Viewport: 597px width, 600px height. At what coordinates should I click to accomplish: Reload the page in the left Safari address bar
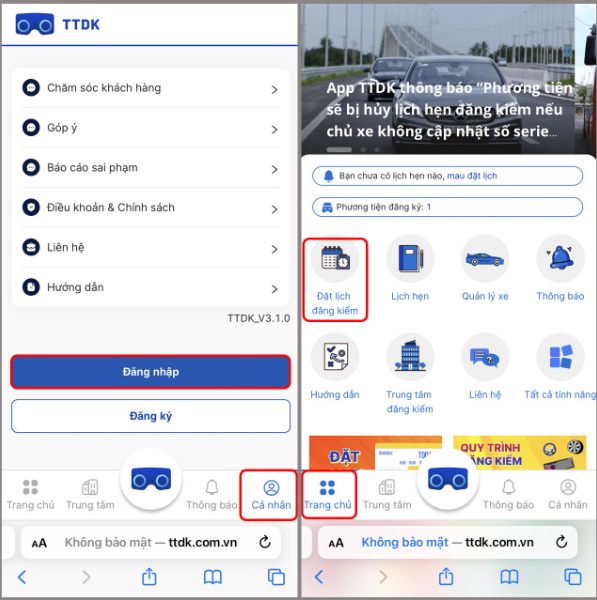coord(265,542)
